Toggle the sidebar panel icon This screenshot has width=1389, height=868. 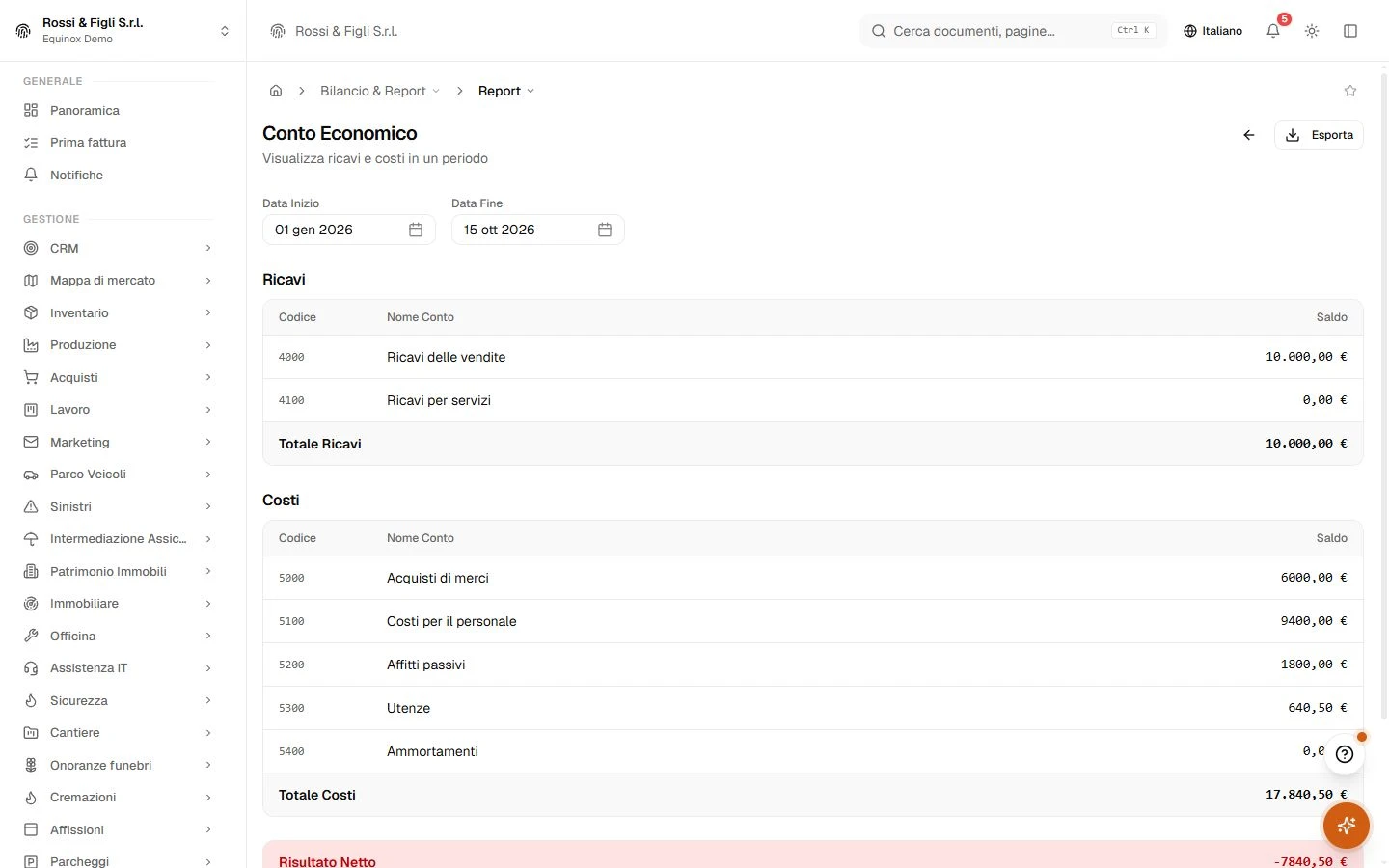tap(1350, 31)
